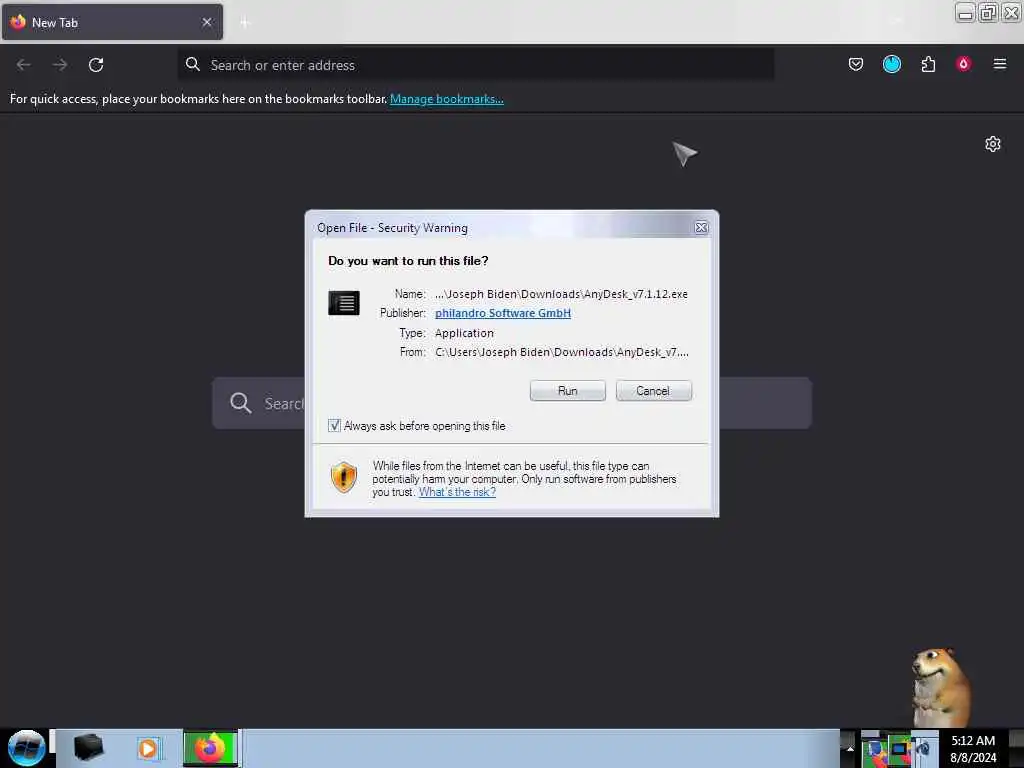Open the Pocket save icon

pos(856,64)
